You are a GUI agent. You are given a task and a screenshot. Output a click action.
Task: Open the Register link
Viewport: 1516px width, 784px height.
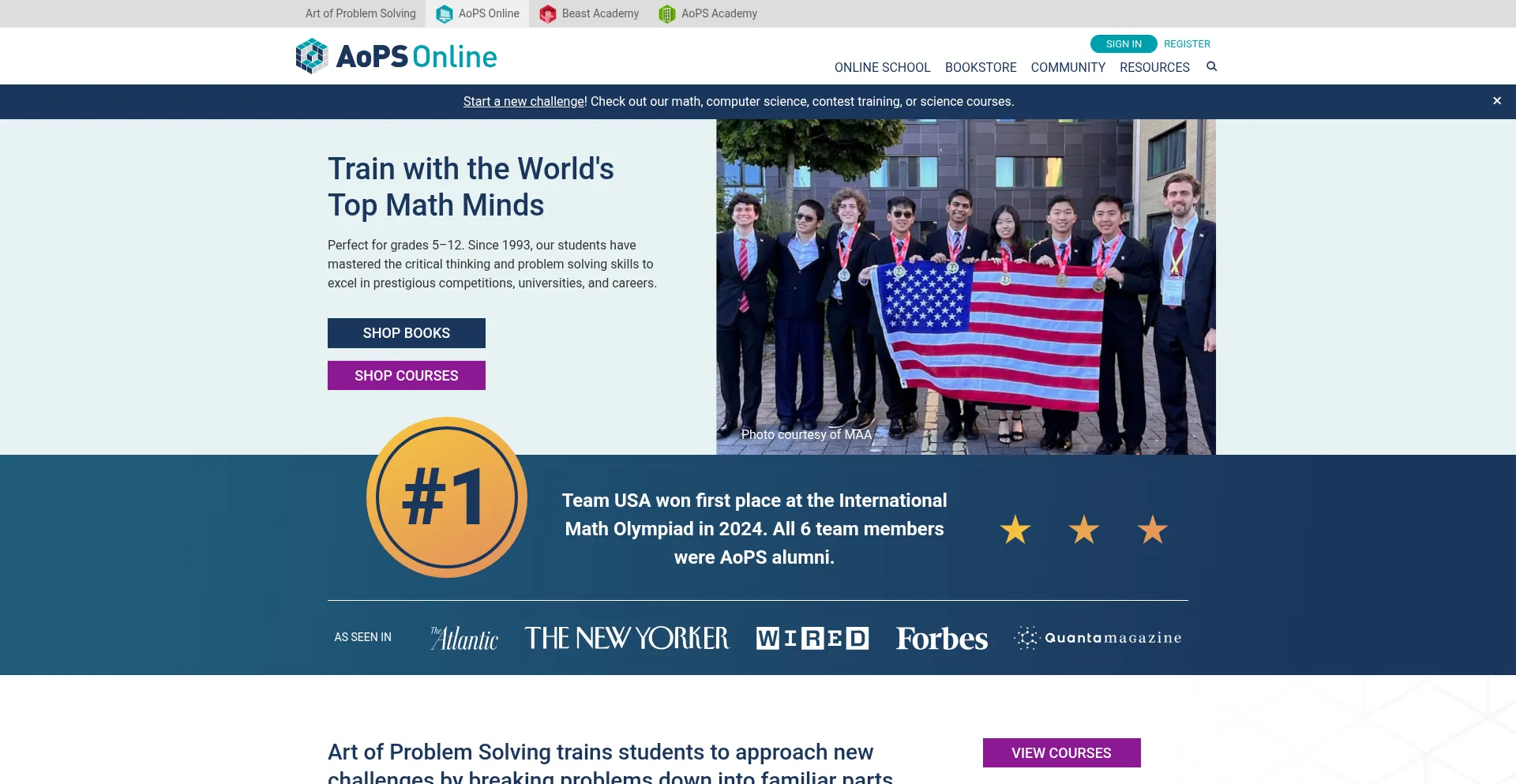tap(1187, 44)
